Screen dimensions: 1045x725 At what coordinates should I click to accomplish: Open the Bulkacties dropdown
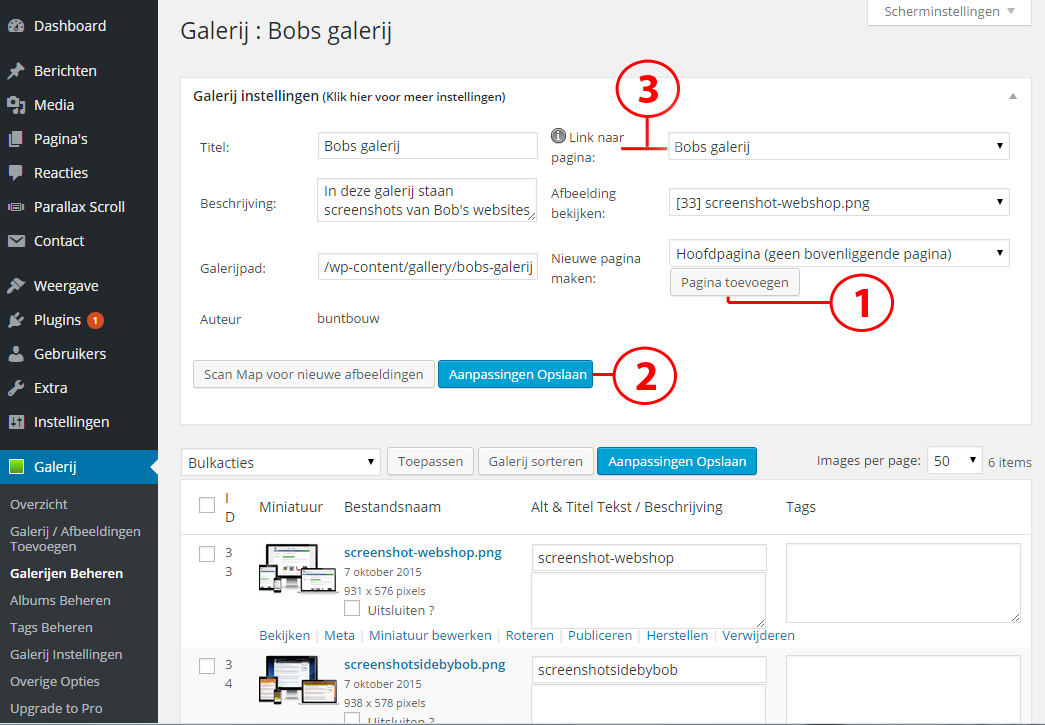click(x=281, y=462)
